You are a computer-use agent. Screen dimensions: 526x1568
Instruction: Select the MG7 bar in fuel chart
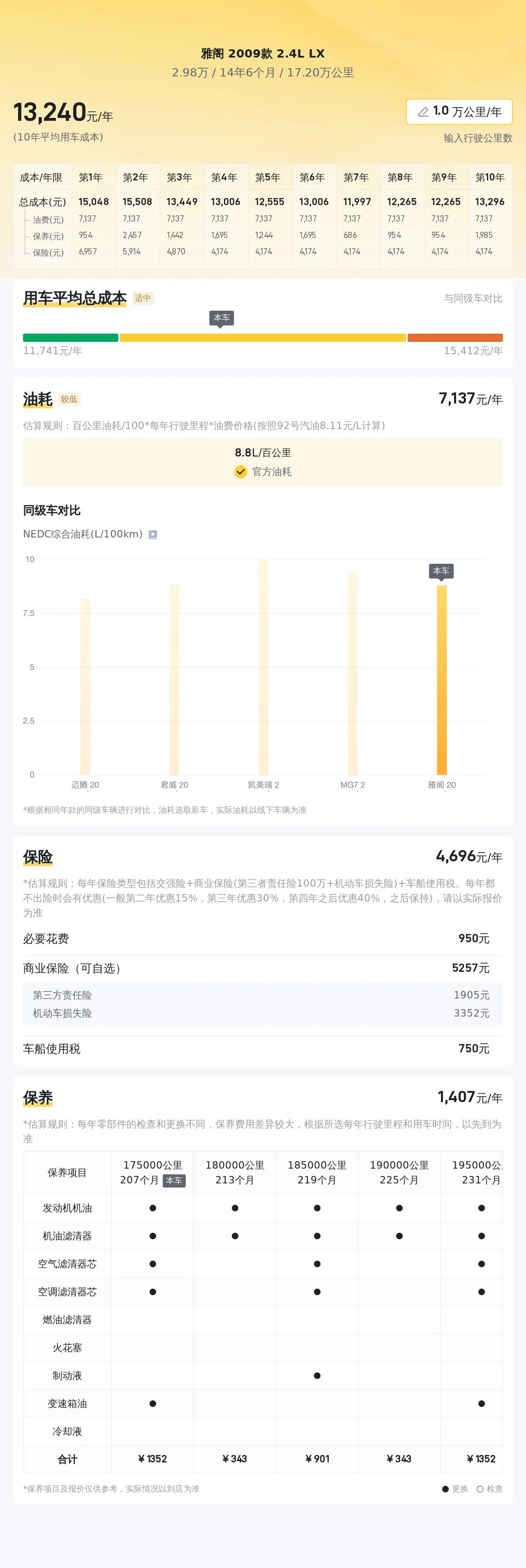click(353, 673)
